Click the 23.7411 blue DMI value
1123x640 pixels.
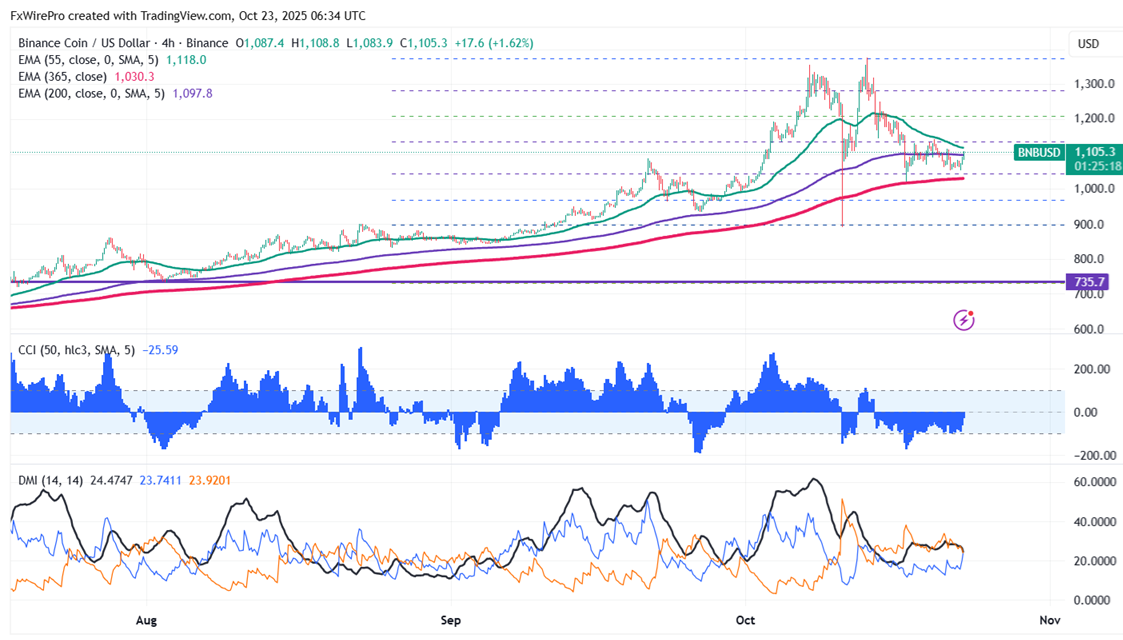click(x=160, y=480)
